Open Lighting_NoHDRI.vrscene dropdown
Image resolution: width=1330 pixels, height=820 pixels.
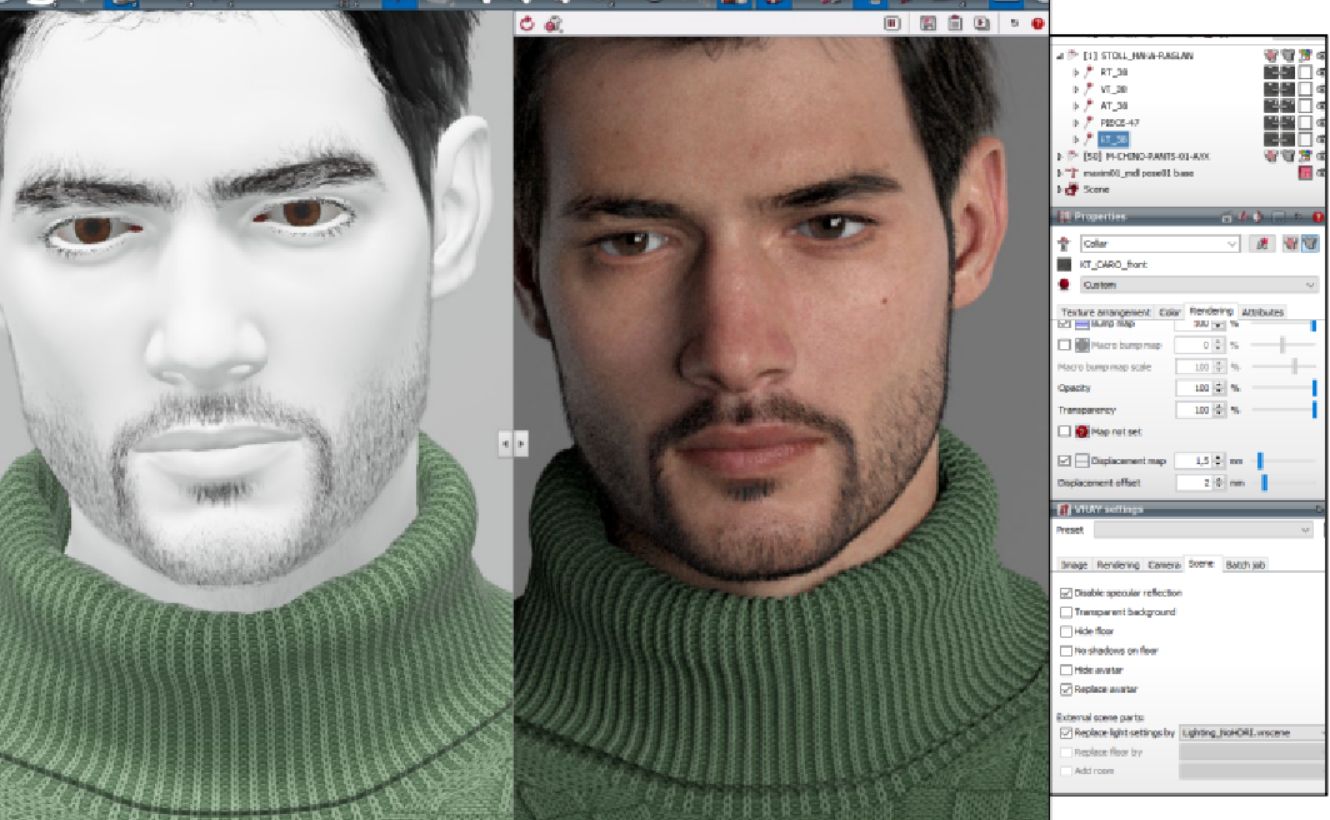click(x=1252, y=733)
